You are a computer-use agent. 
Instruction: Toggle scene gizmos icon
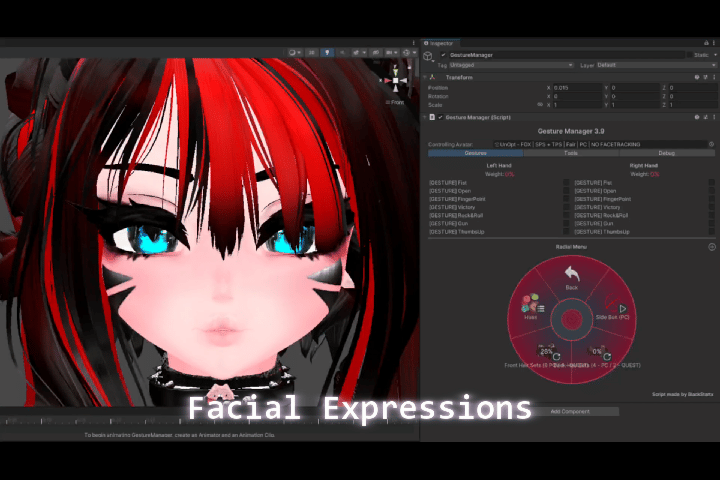click(x=406, y=53)
